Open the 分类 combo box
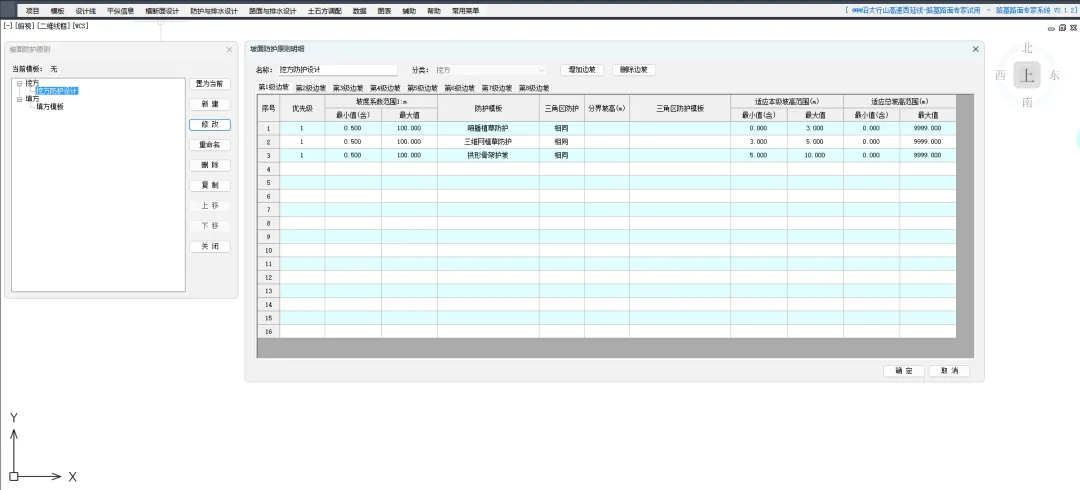Viewport: 1080px width, 490px height. pyautogui.click(x=490, y=70)
